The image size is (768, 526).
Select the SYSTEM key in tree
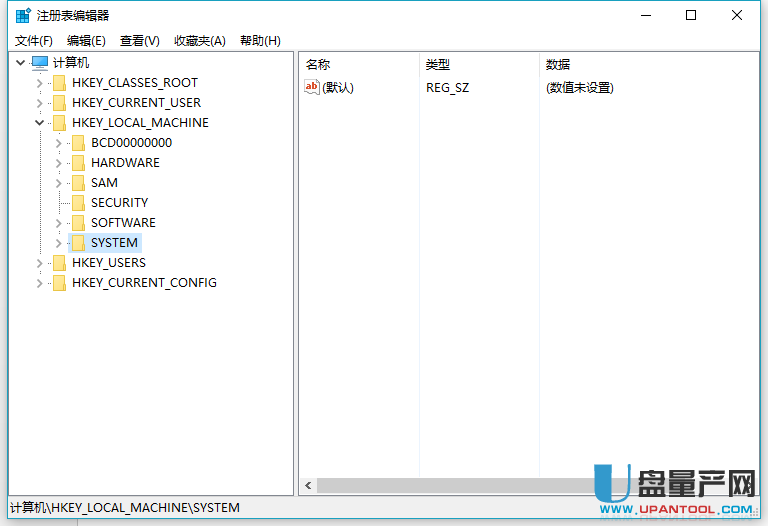[x=114, y=243]
